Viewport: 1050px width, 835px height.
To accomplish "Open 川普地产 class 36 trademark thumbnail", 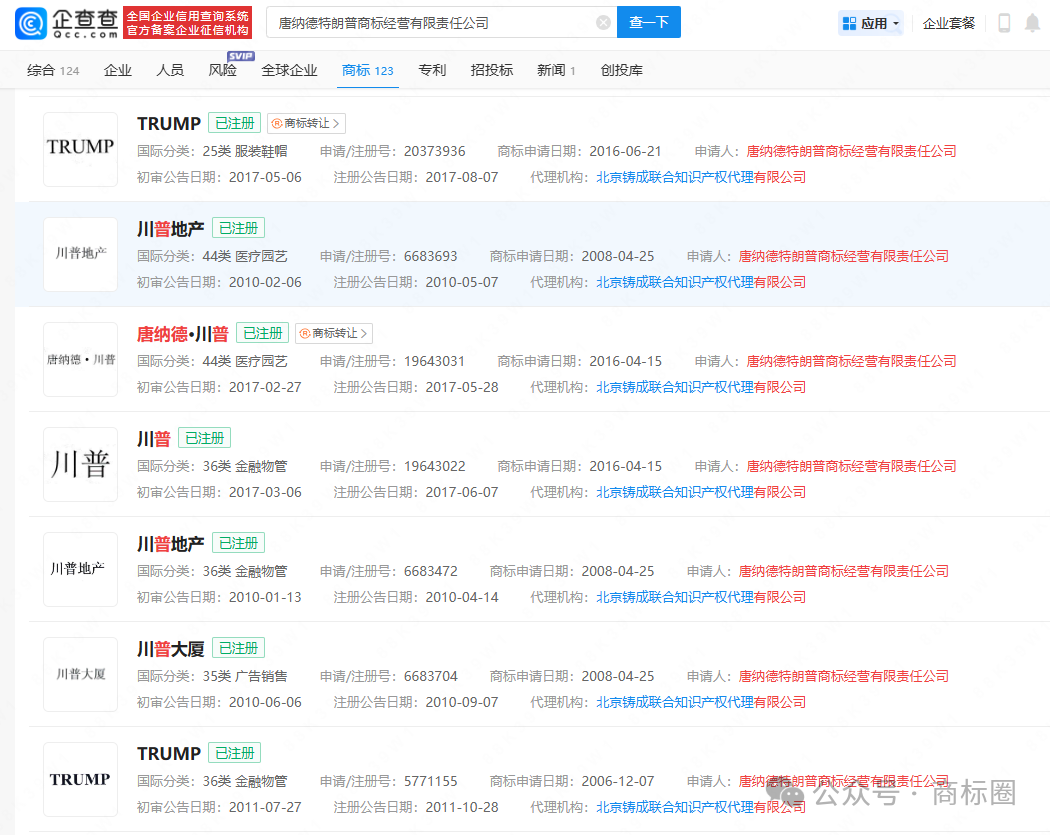I will (80, 570).
